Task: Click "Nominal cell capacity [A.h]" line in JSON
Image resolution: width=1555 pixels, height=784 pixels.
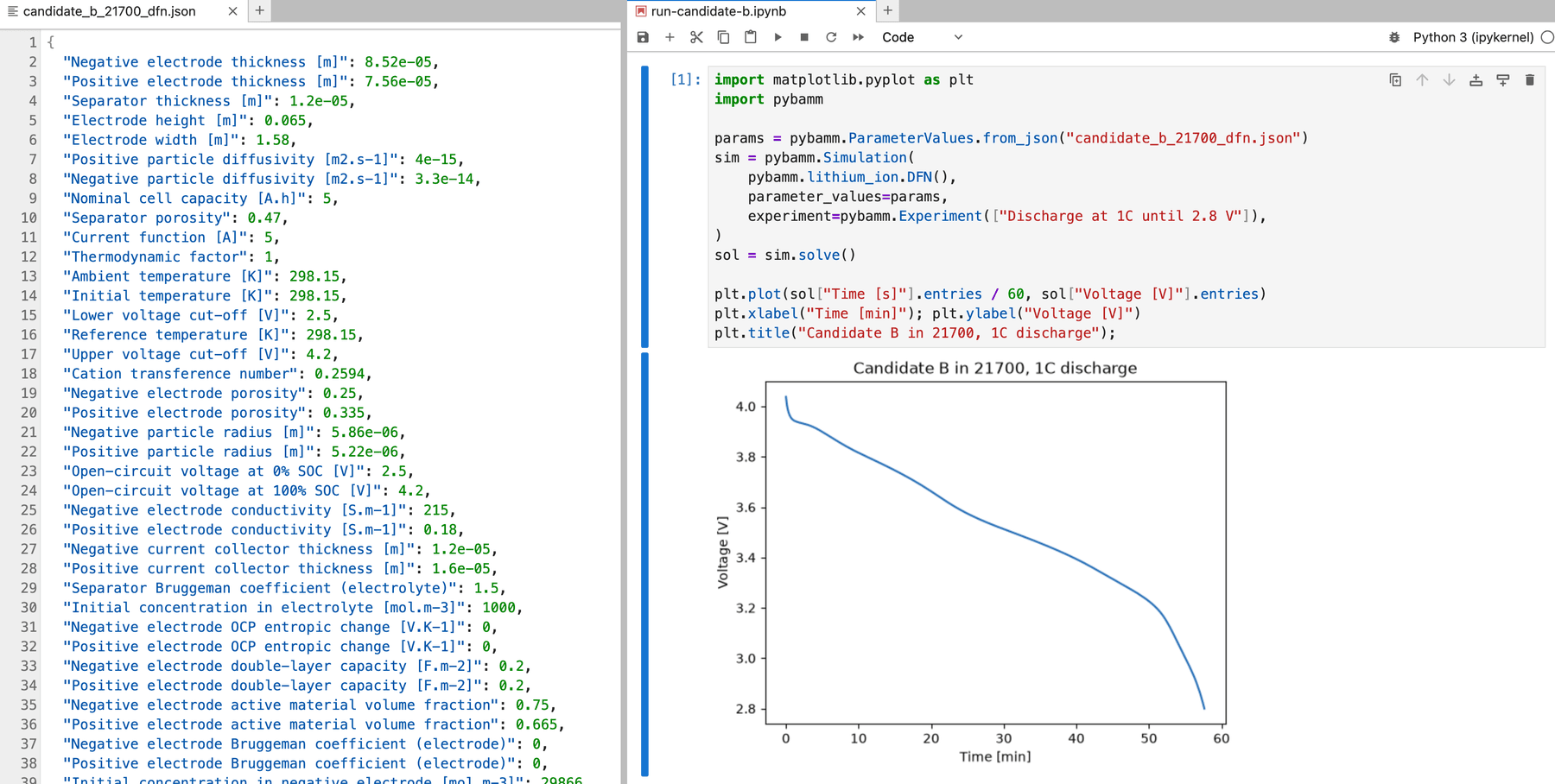Action: coord(201,199)
